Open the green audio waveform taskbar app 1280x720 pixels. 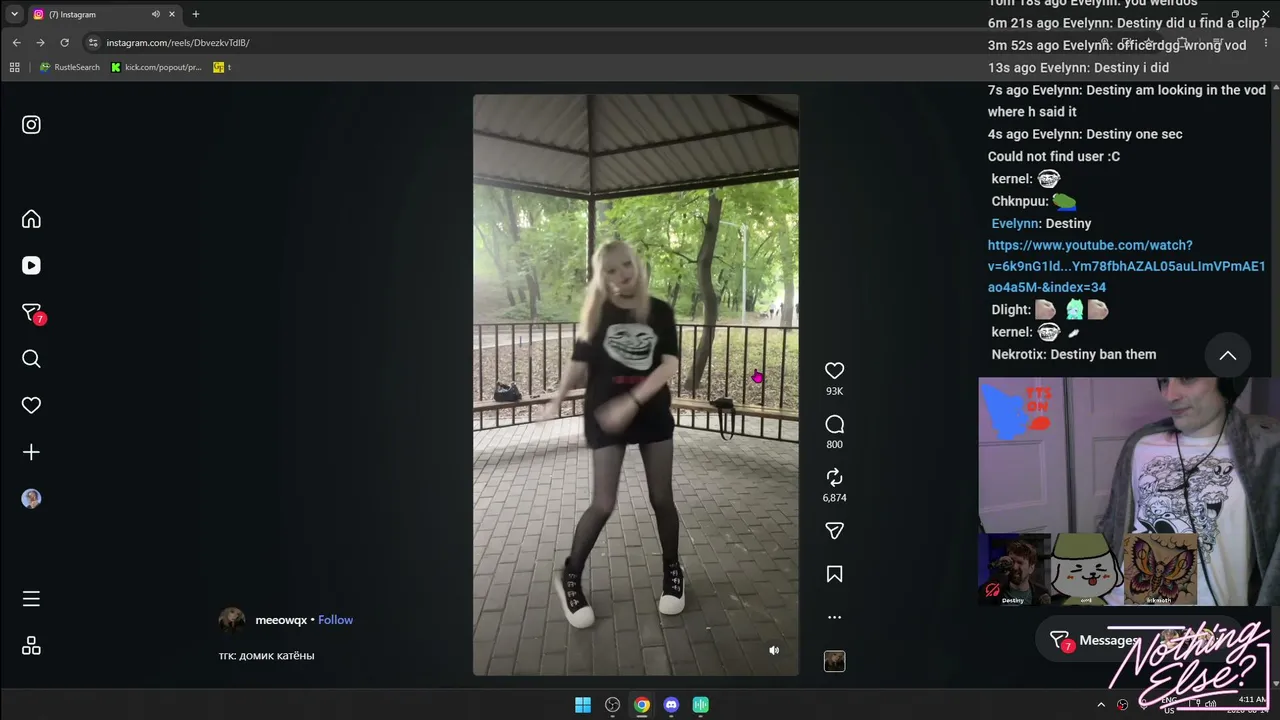(x=701, y=705)
